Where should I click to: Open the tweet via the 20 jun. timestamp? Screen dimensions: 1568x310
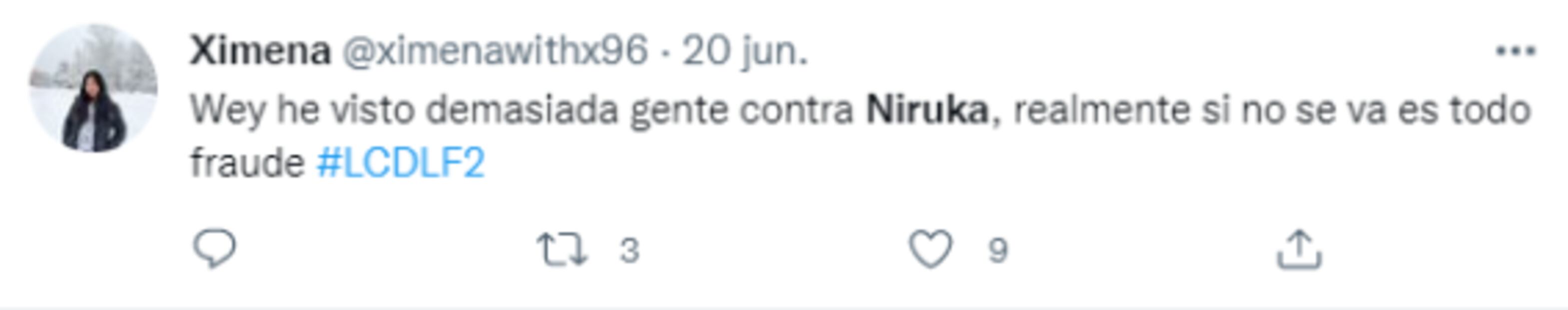(x=744, y=51)
